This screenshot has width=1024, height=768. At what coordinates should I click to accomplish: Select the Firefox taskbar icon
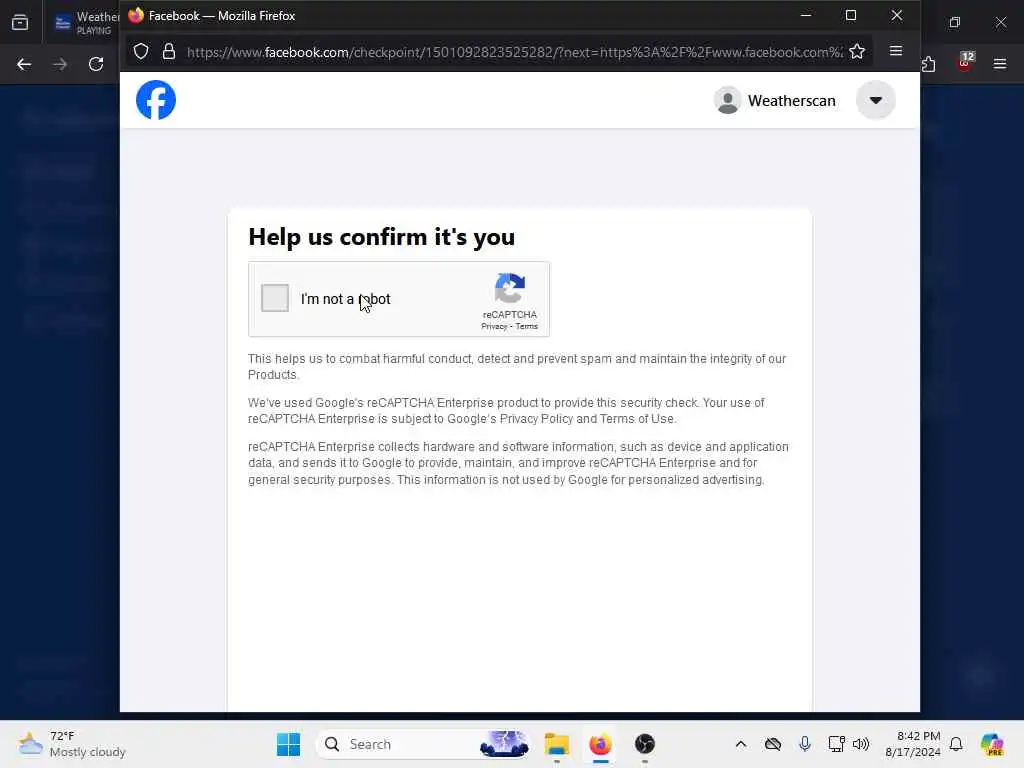(600, 744)
